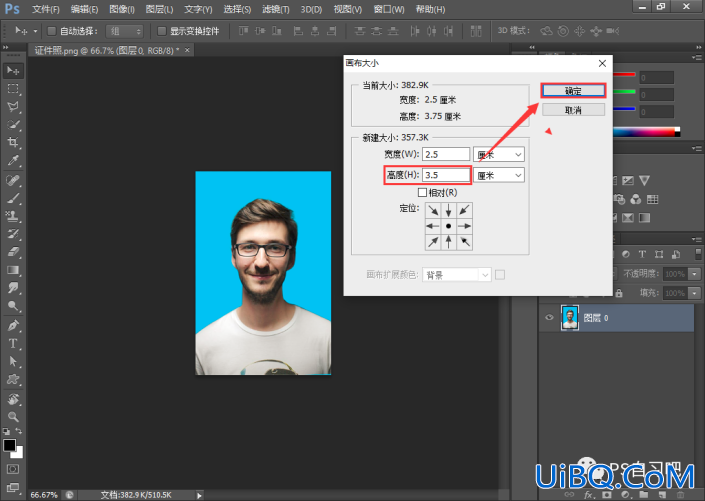Image resolution: width=705 pixels, height=501 pixels.
Task: Select the Clone Stamp tool
Action: pyautogui.click(x=13, y=216)
